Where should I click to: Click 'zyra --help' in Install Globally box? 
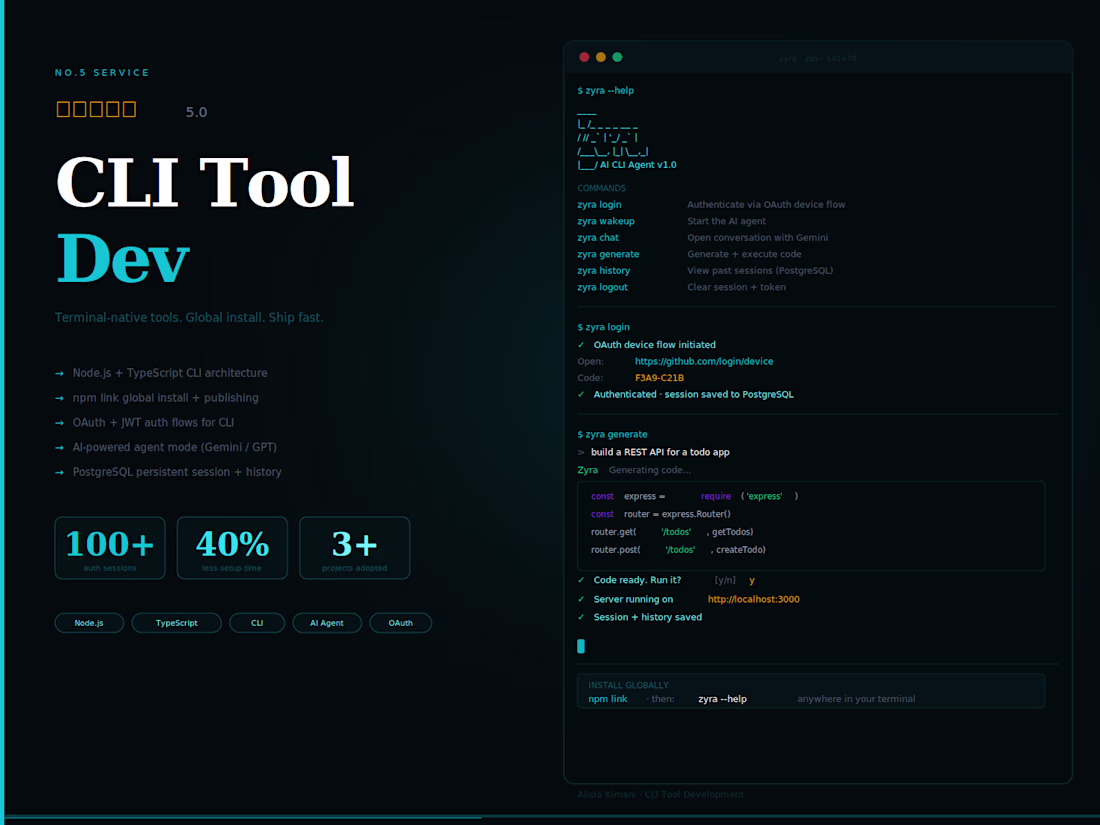723,699
